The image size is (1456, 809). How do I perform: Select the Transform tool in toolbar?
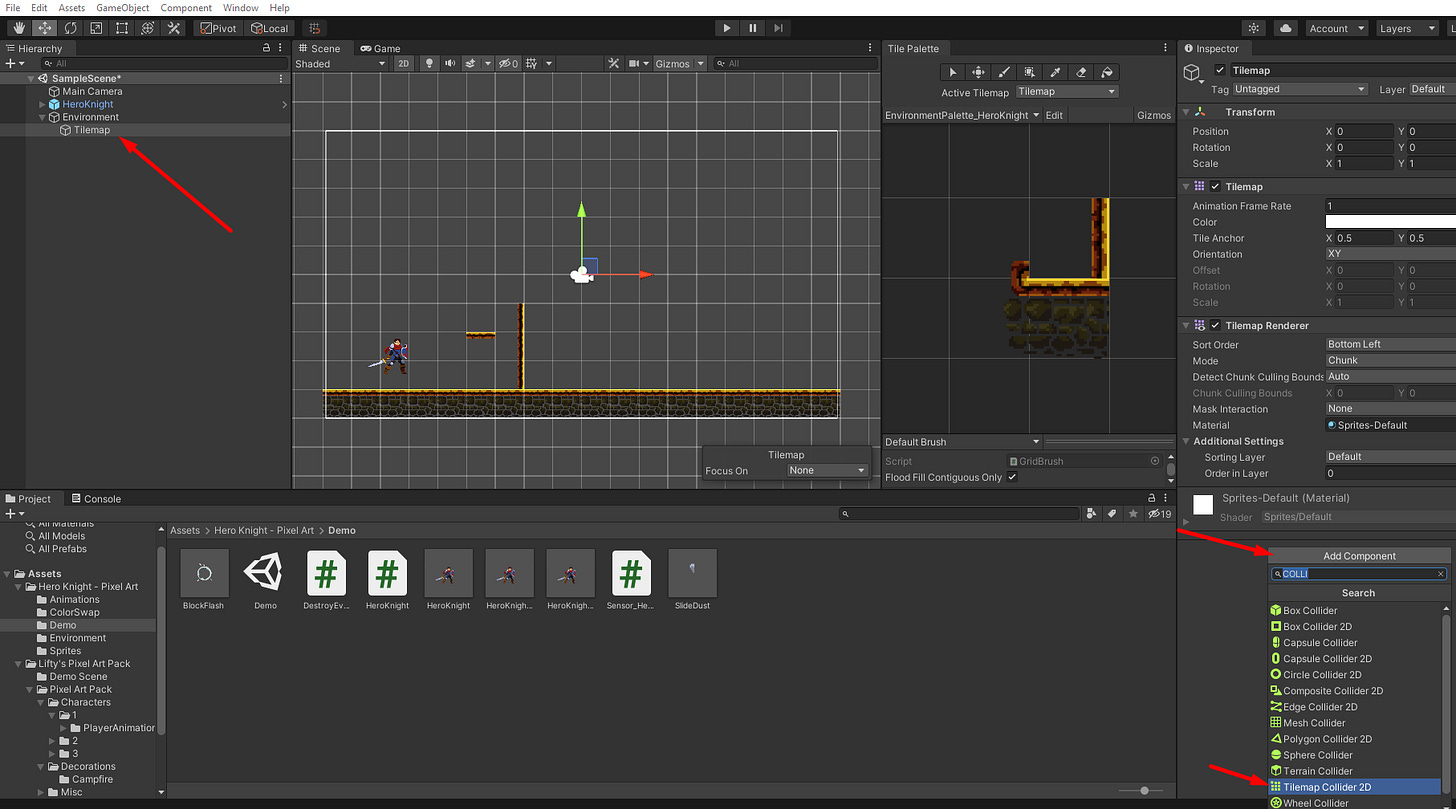[x=148, y=28]
